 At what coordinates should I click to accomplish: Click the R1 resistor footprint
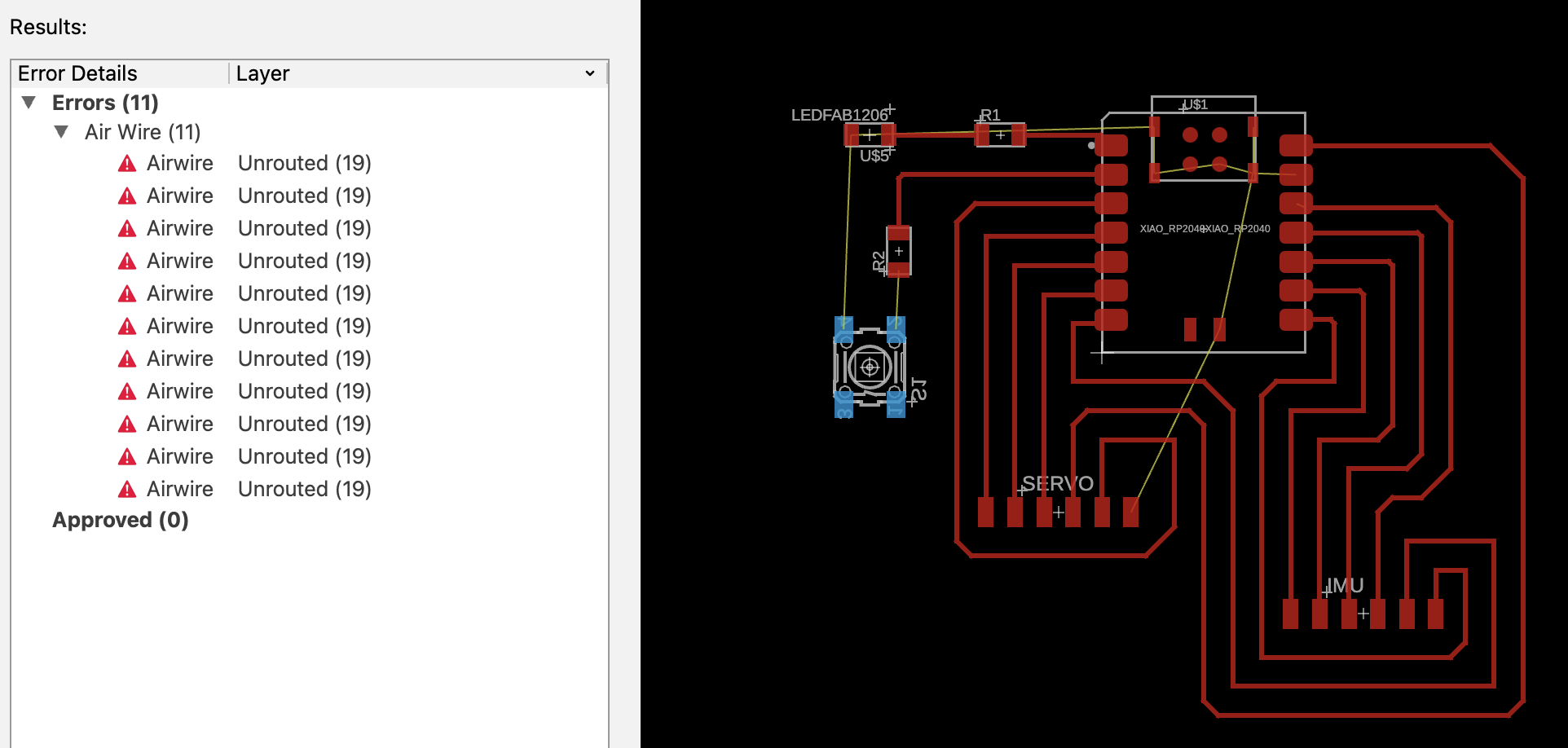point(1000,134)
